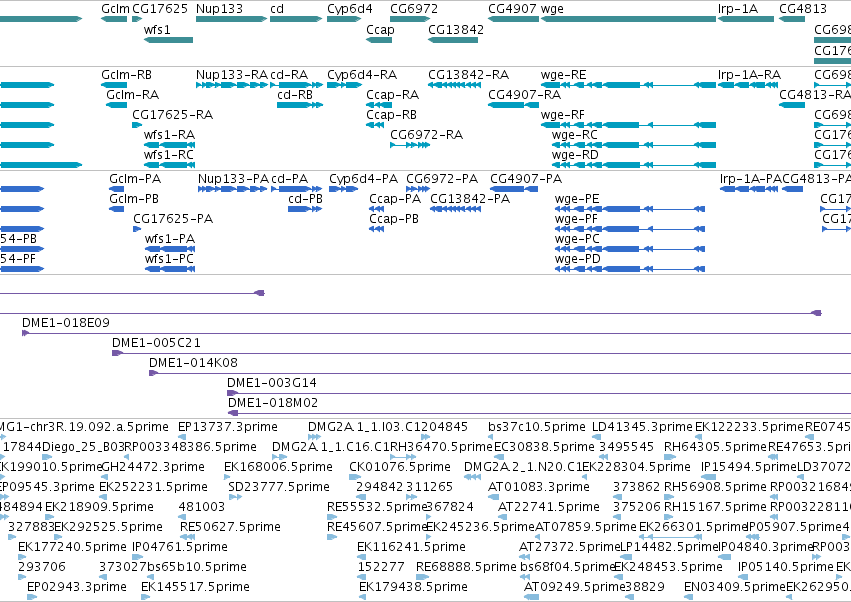Select the CG6972 gene label
Viewport: 851px width, 602px height.
point(414,9)
